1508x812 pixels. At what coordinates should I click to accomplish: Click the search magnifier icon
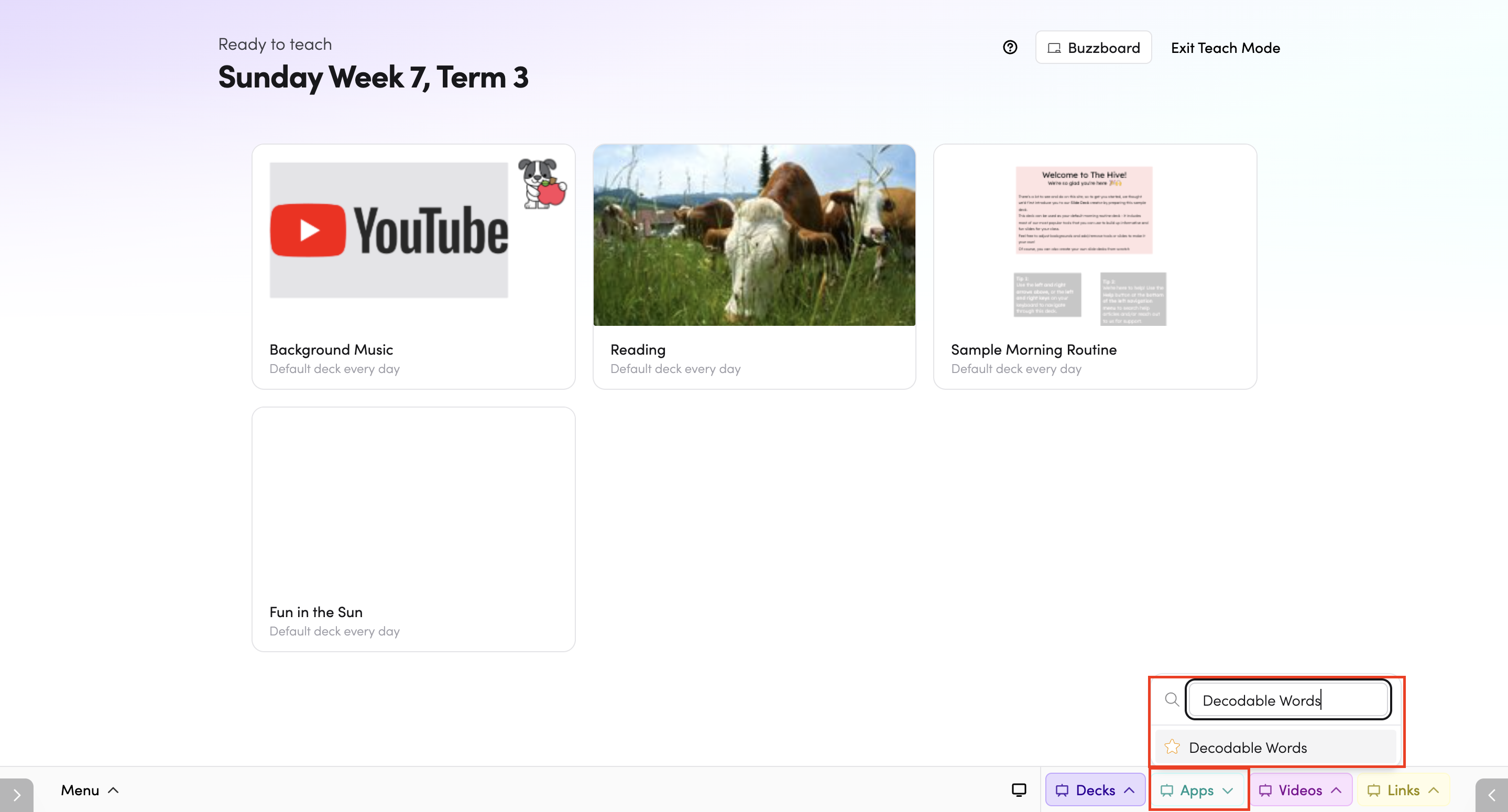pos(1172,699)
